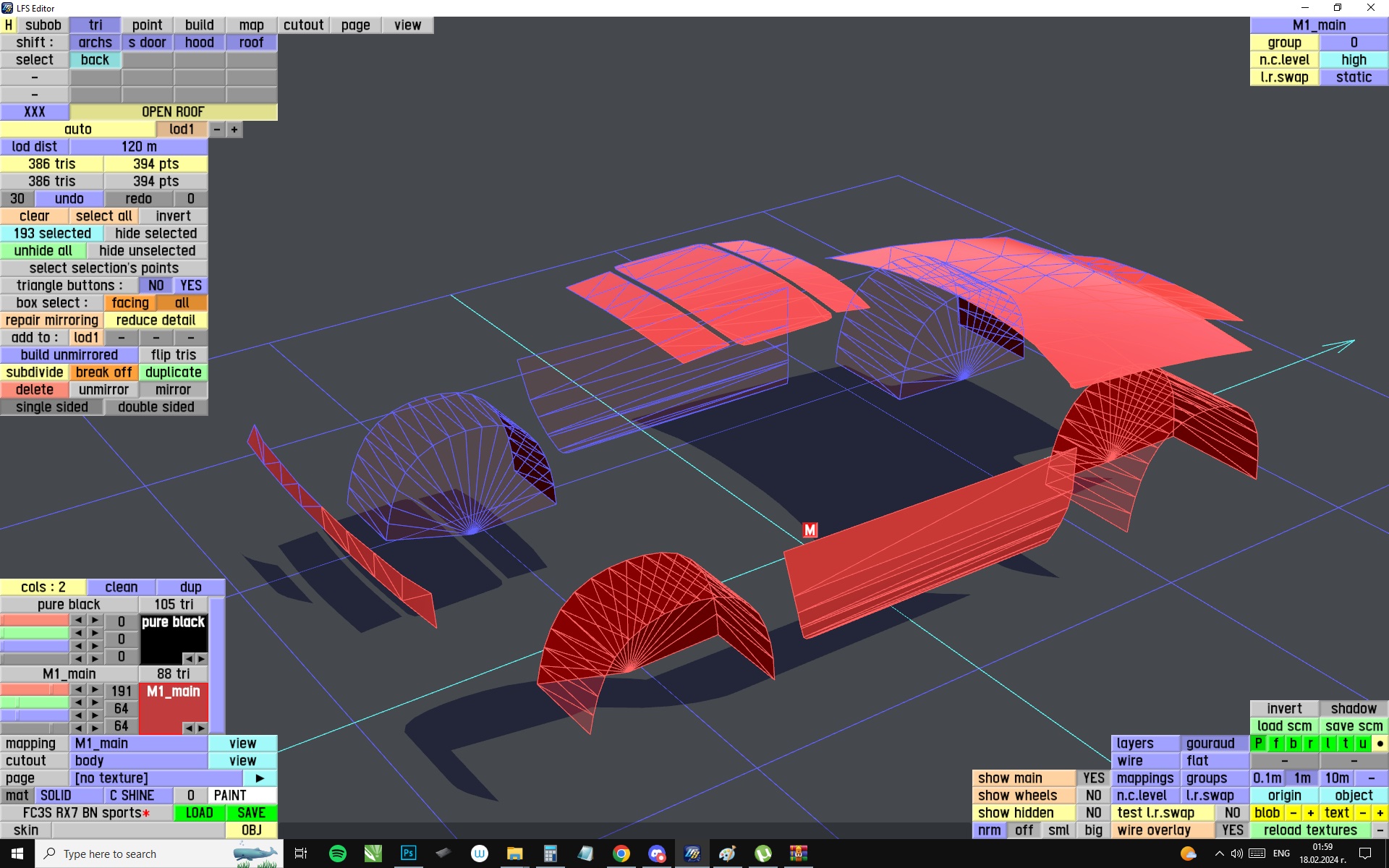Decrease the text size with minus
The height and width of the screenshot is (868, 1389).
point(1362,813)
